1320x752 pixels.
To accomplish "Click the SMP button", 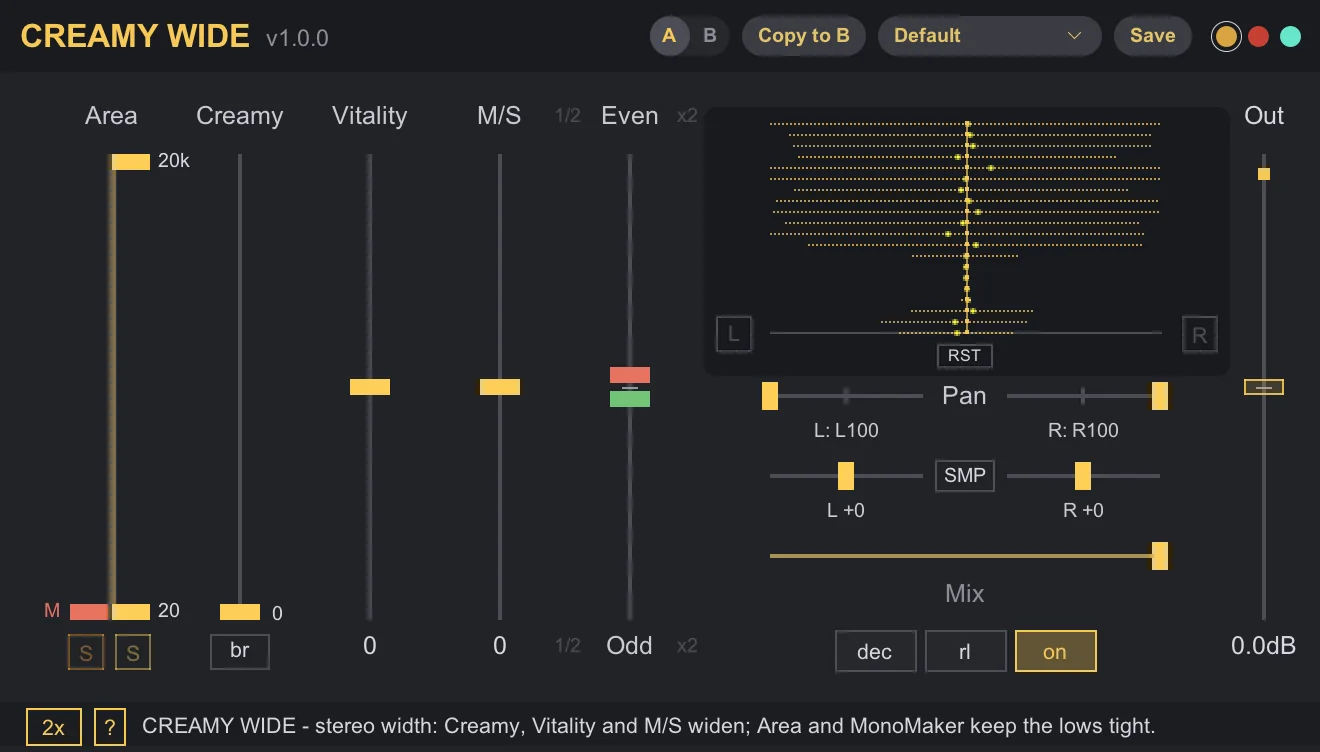I will point(965,476).
